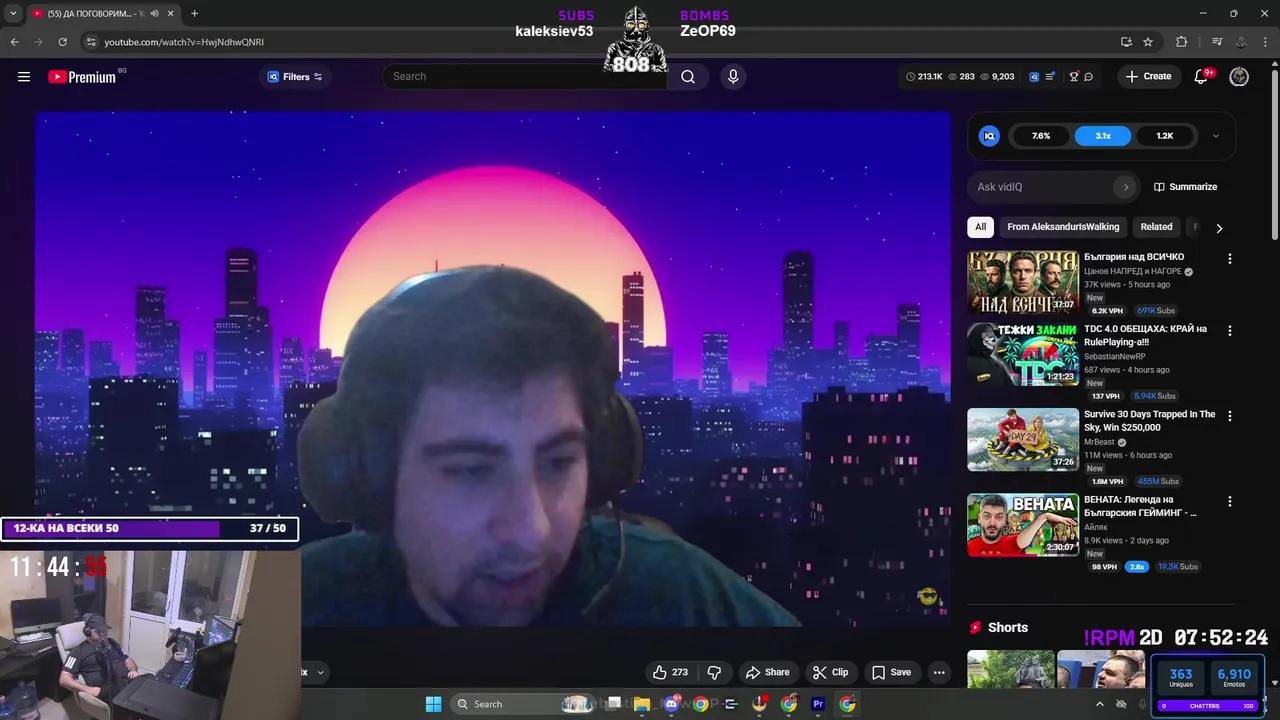Image resolution: width=1280 pixels, height=720 pixels.
Task: Select the 7.6% vidIQ metric pill
Action: (x=1041, y=136)
